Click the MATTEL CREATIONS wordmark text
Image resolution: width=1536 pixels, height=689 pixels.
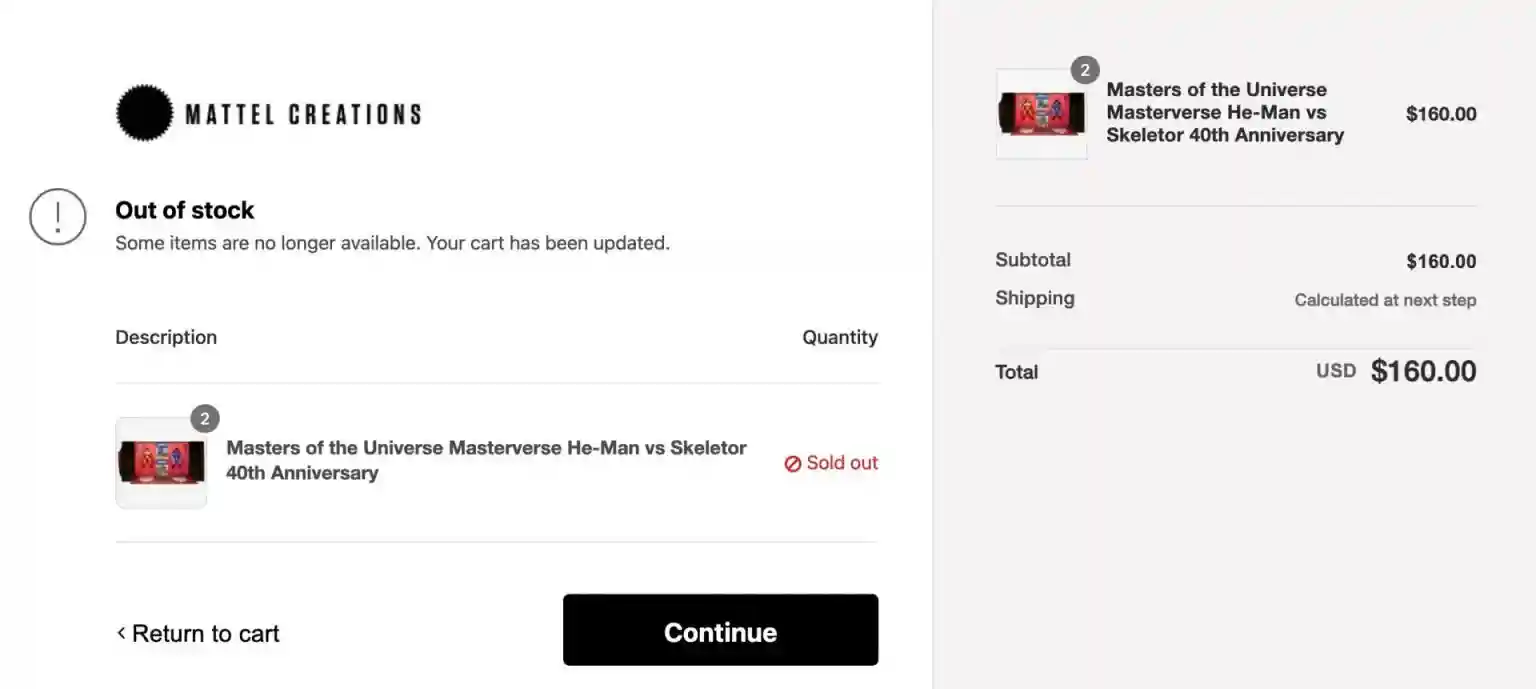click(303, 114)
